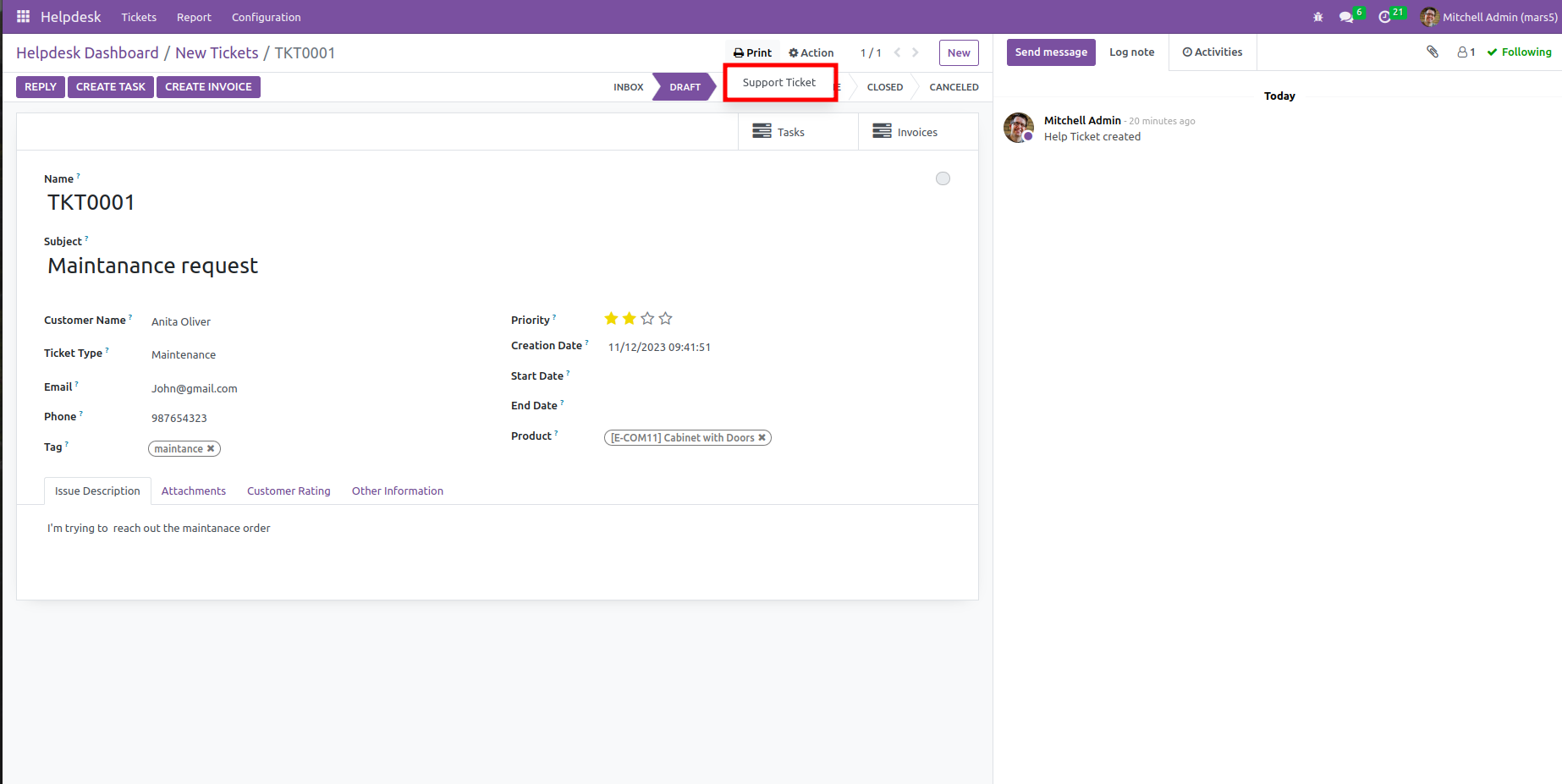Open the Print dropdown
Screen dimensions: 1562x784
(752, 52)
